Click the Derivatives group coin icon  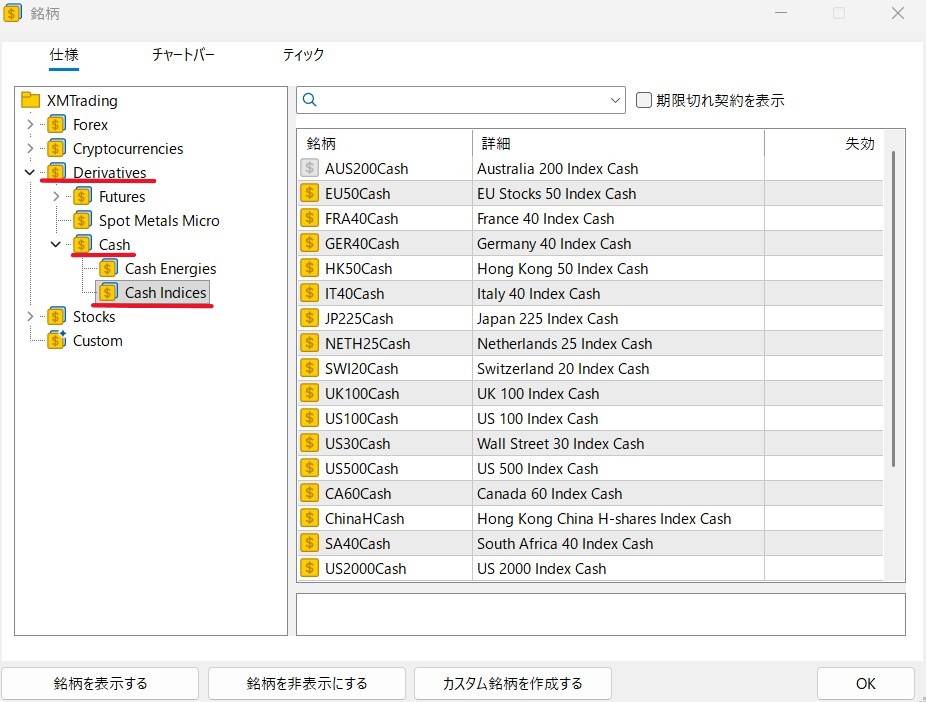tap(56, 172)
